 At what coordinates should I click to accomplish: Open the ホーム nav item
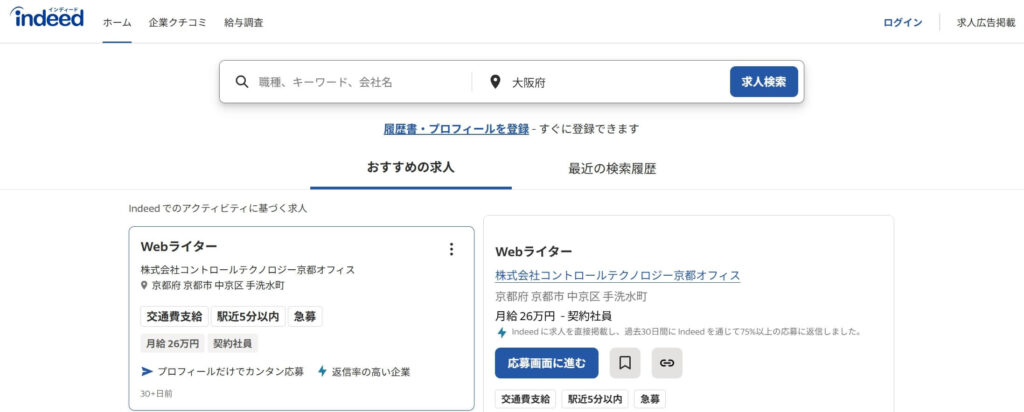(x=117, y=22)
